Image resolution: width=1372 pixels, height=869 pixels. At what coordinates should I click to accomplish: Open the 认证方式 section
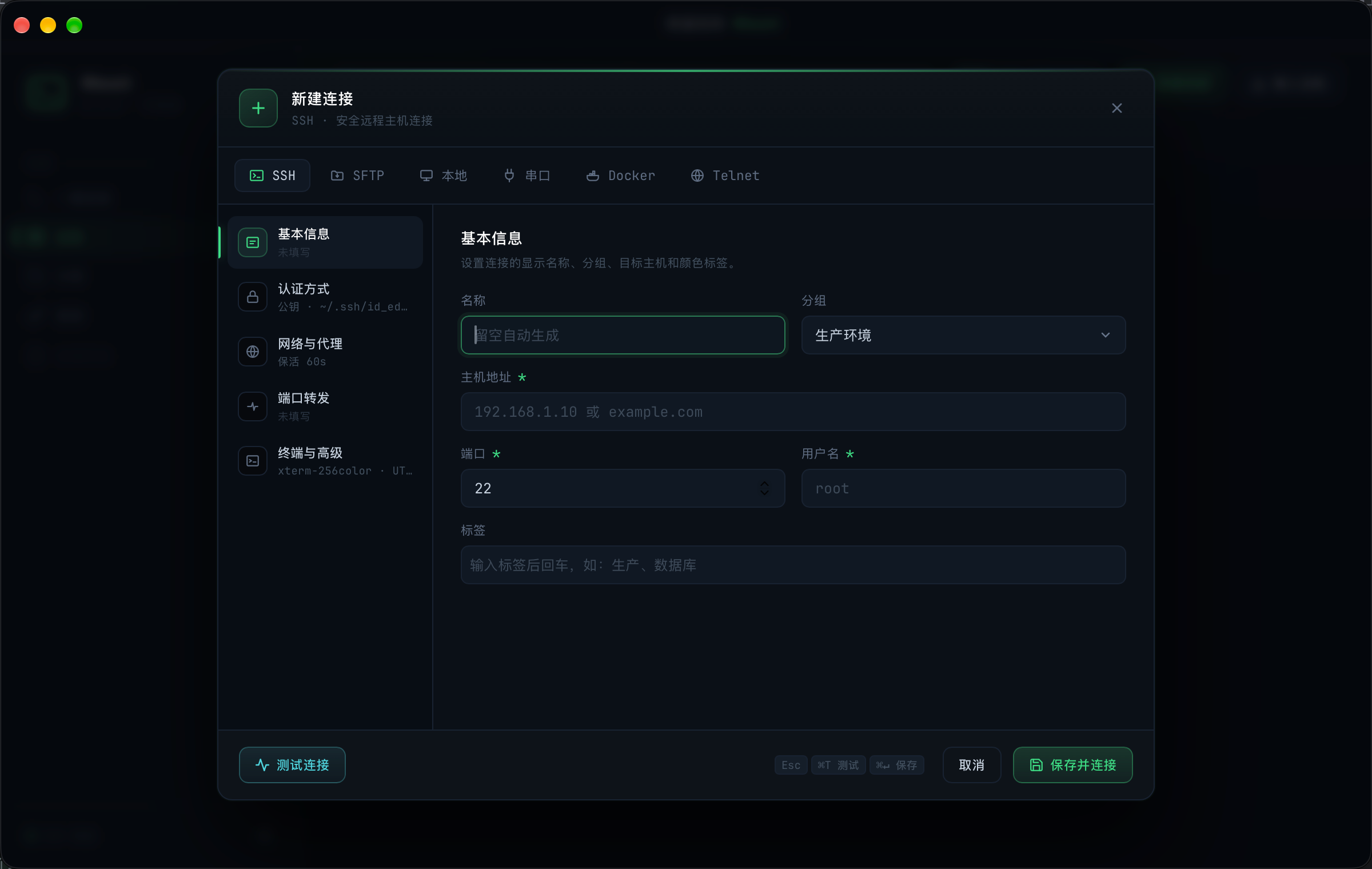[325, 297]
